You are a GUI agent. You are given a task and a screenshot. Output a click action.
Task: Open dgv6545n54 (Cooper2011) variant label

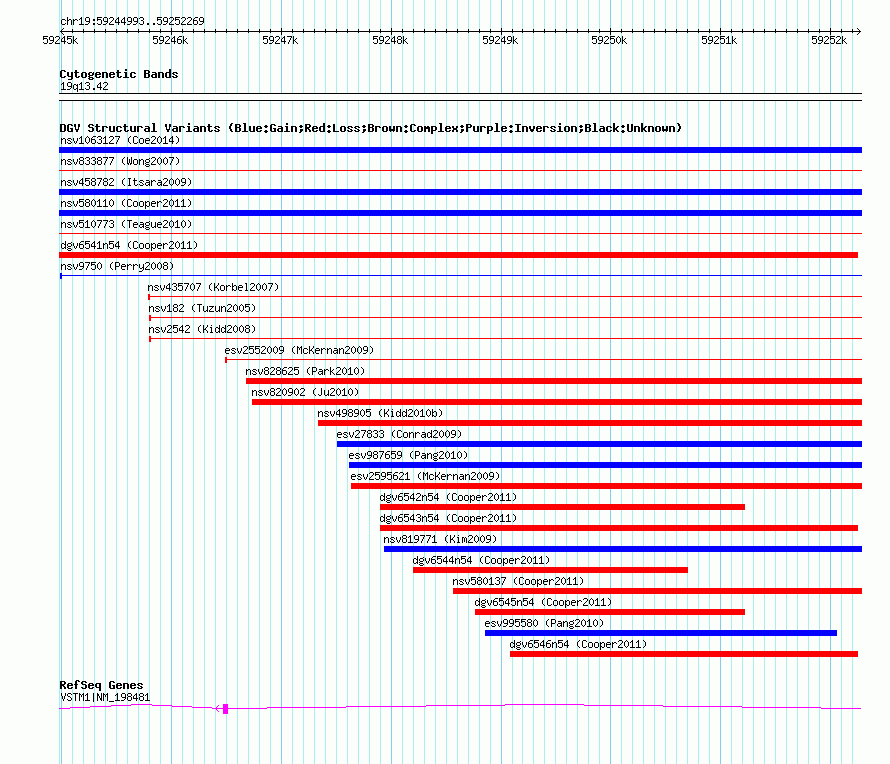543,602
